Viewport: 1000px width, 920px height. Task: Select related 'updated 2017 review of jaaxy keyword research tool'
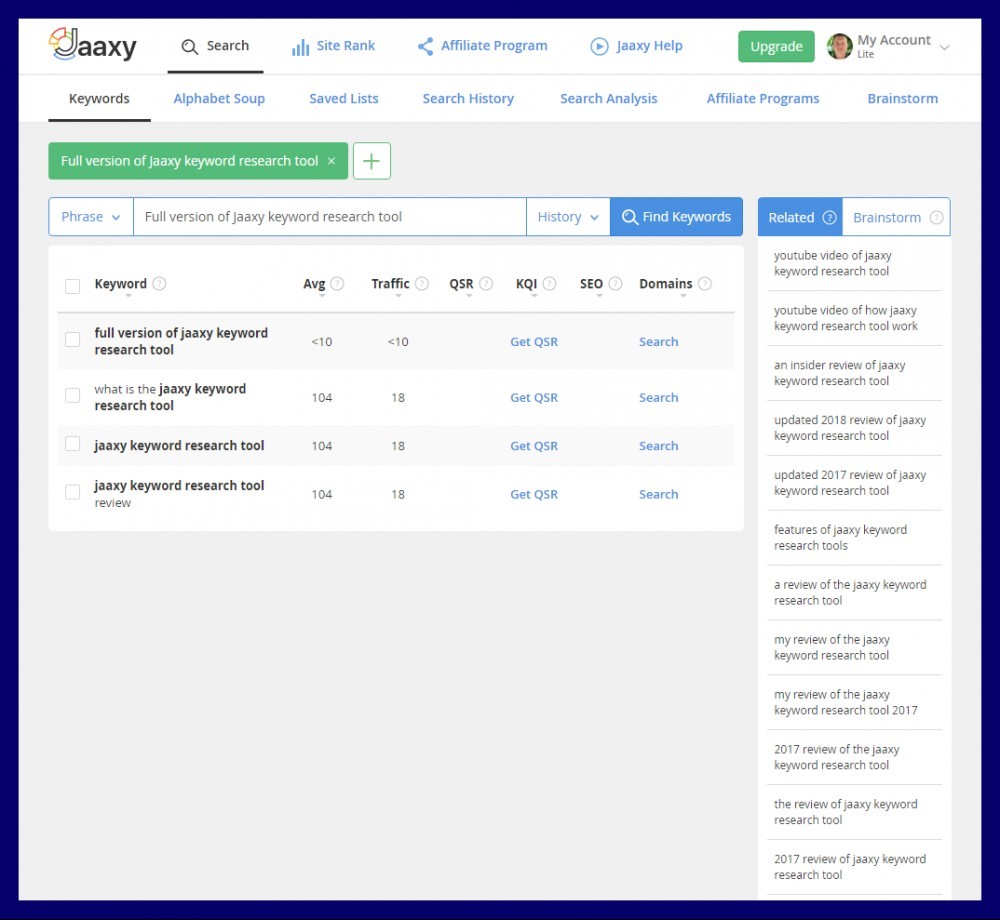tap(854, 483)
